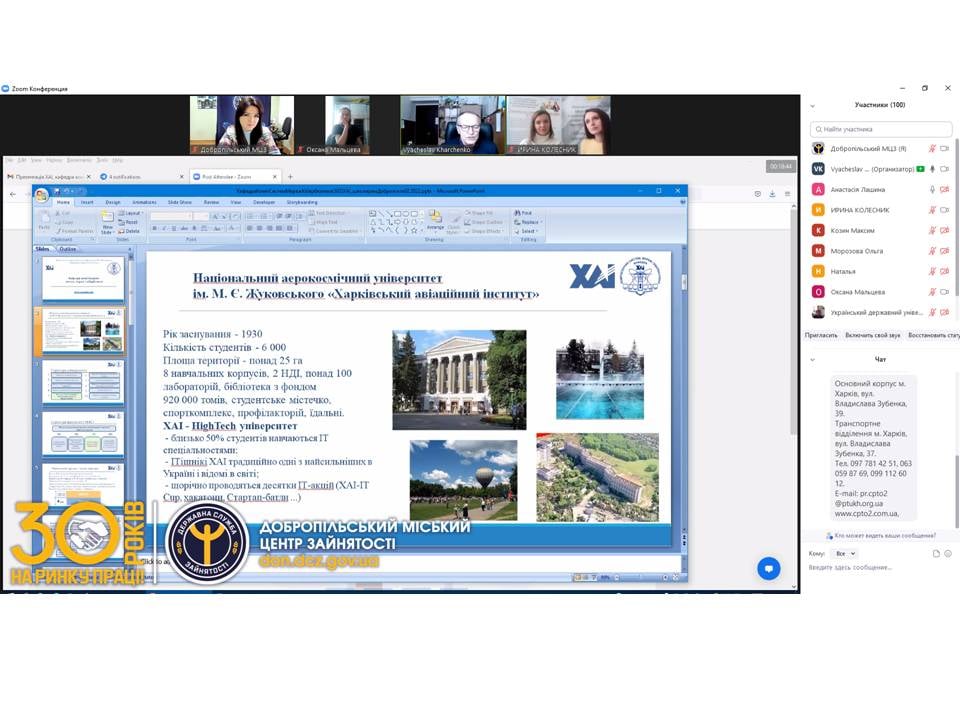
Task: Click Vyacheslav Kharchenko video tile
Action: pyautogui.click(x=452, y=124)
